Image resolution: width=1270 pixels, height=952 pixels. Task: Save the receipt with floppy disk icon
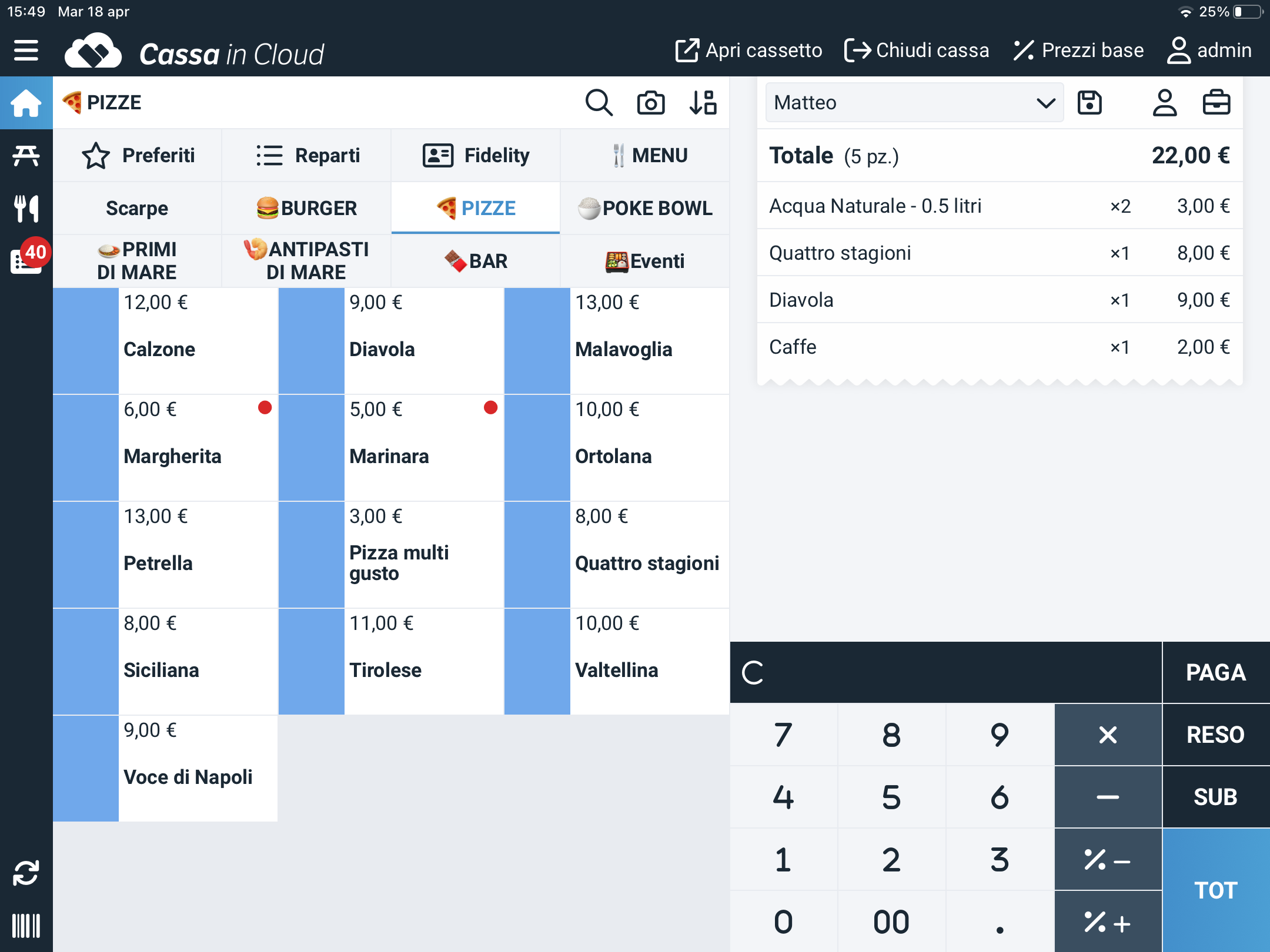[x=1089, y=103]
